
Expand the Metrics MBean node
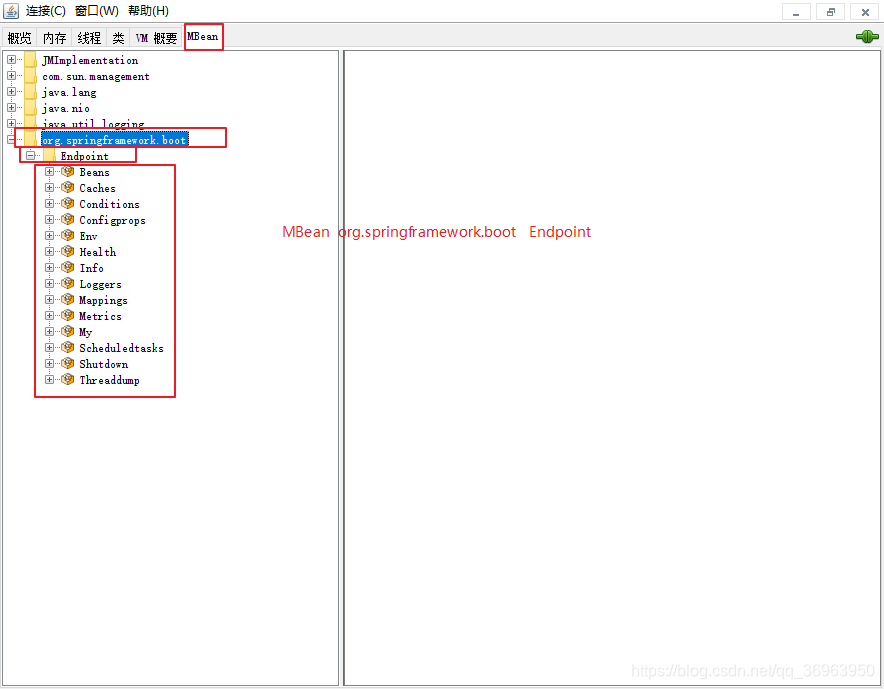(50, 315)
